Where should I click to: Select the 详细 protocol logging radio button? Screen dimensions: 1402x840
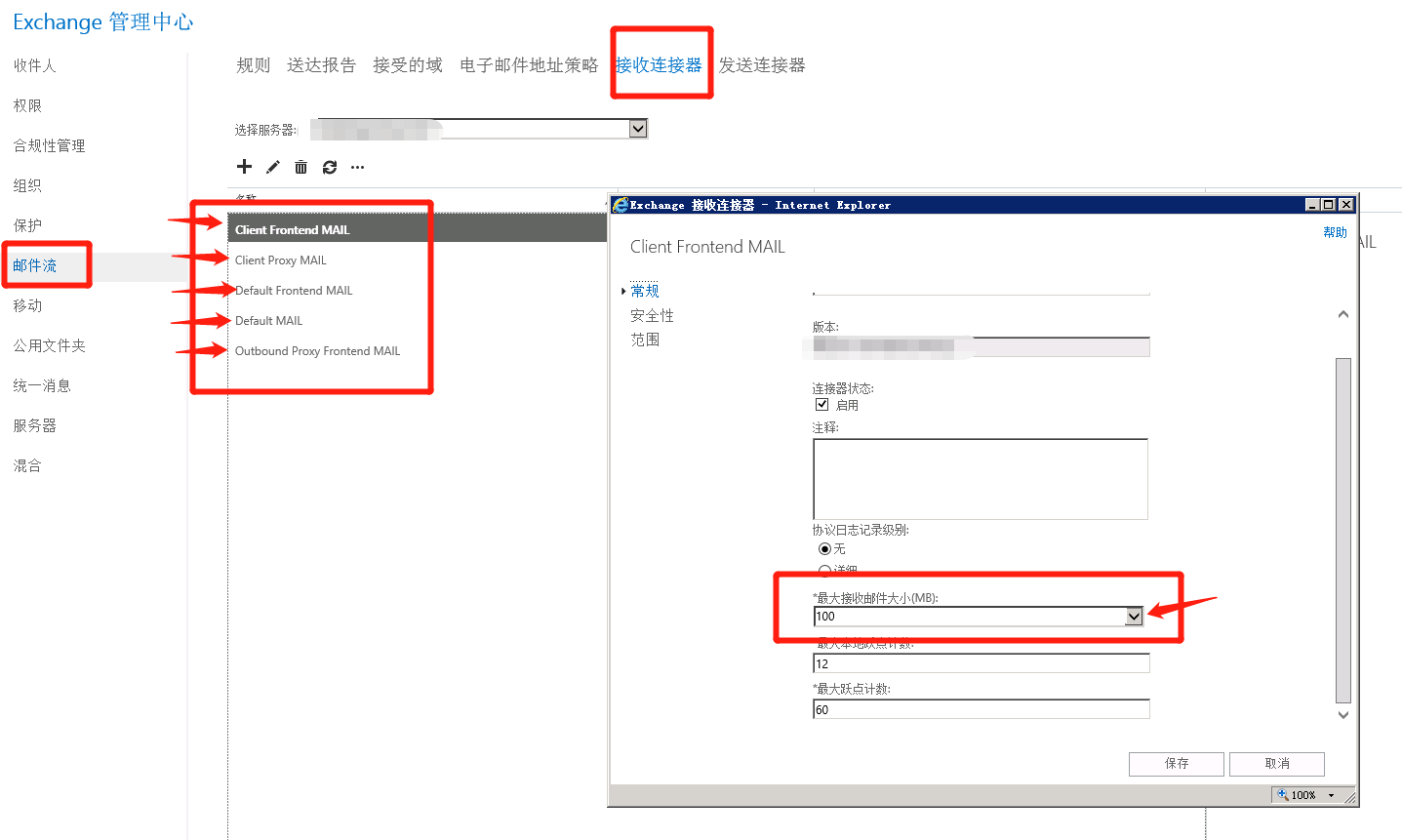pos(824,570)
